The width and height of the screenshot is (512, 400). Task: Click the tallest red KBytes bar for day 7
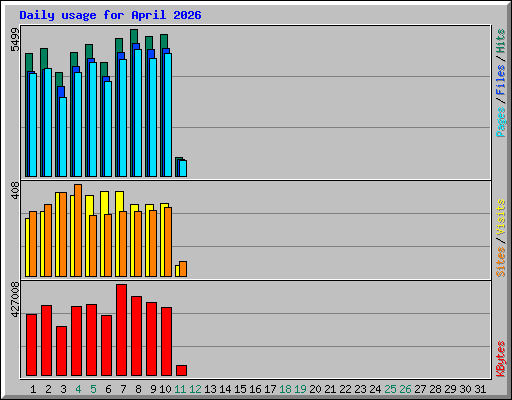click(121, 330)
